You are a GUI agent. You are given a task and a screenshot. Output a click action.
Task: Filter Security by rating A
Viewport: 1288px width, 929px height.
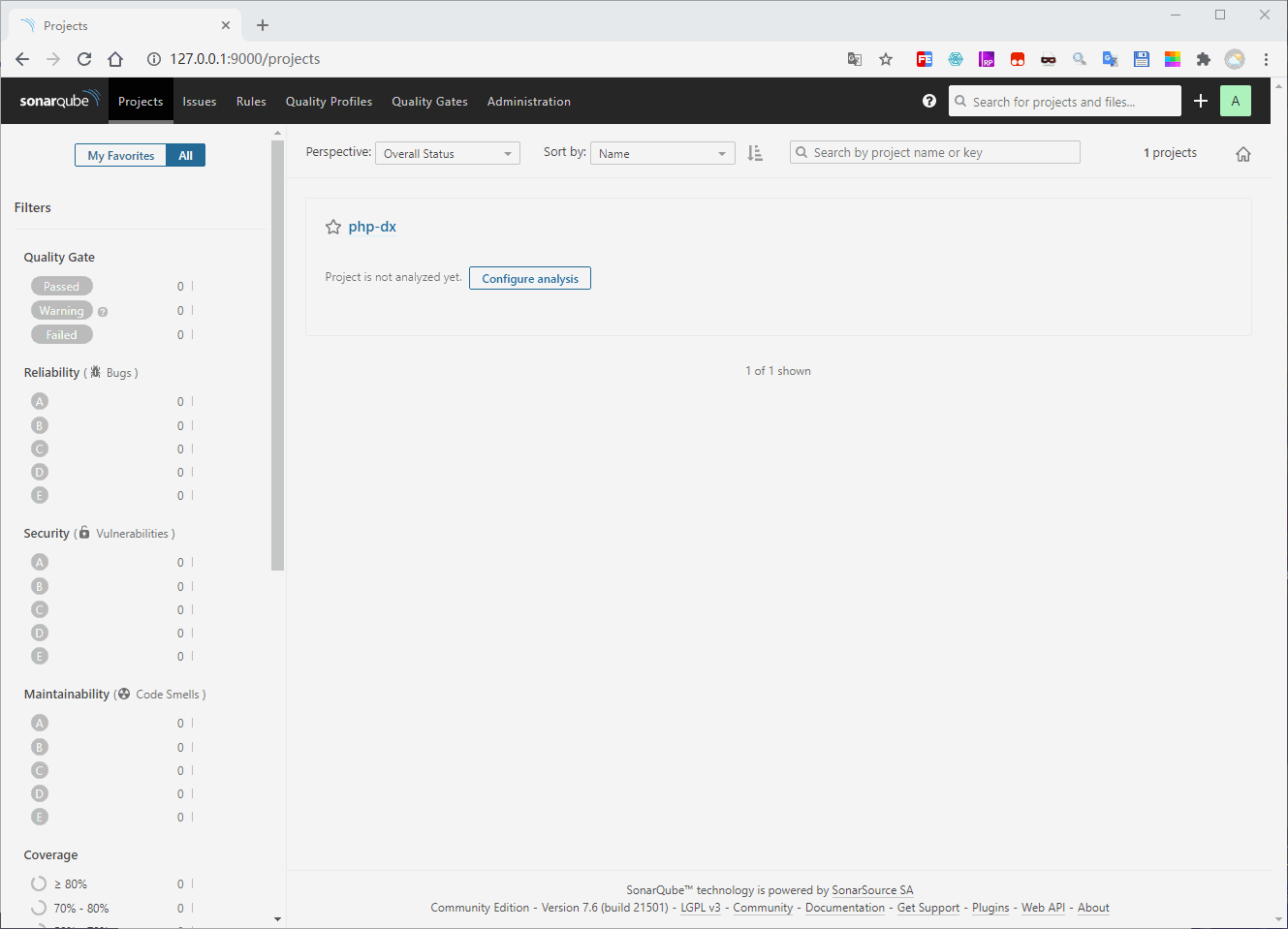coord(40,562)
